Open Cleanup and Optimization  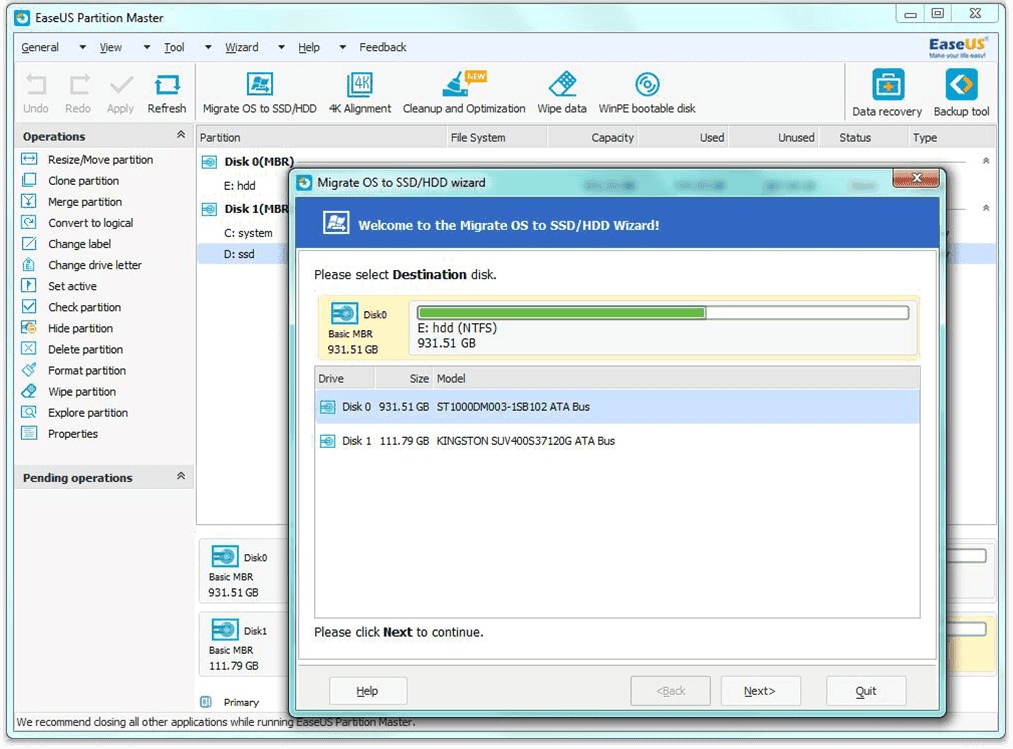coord(464,94)
